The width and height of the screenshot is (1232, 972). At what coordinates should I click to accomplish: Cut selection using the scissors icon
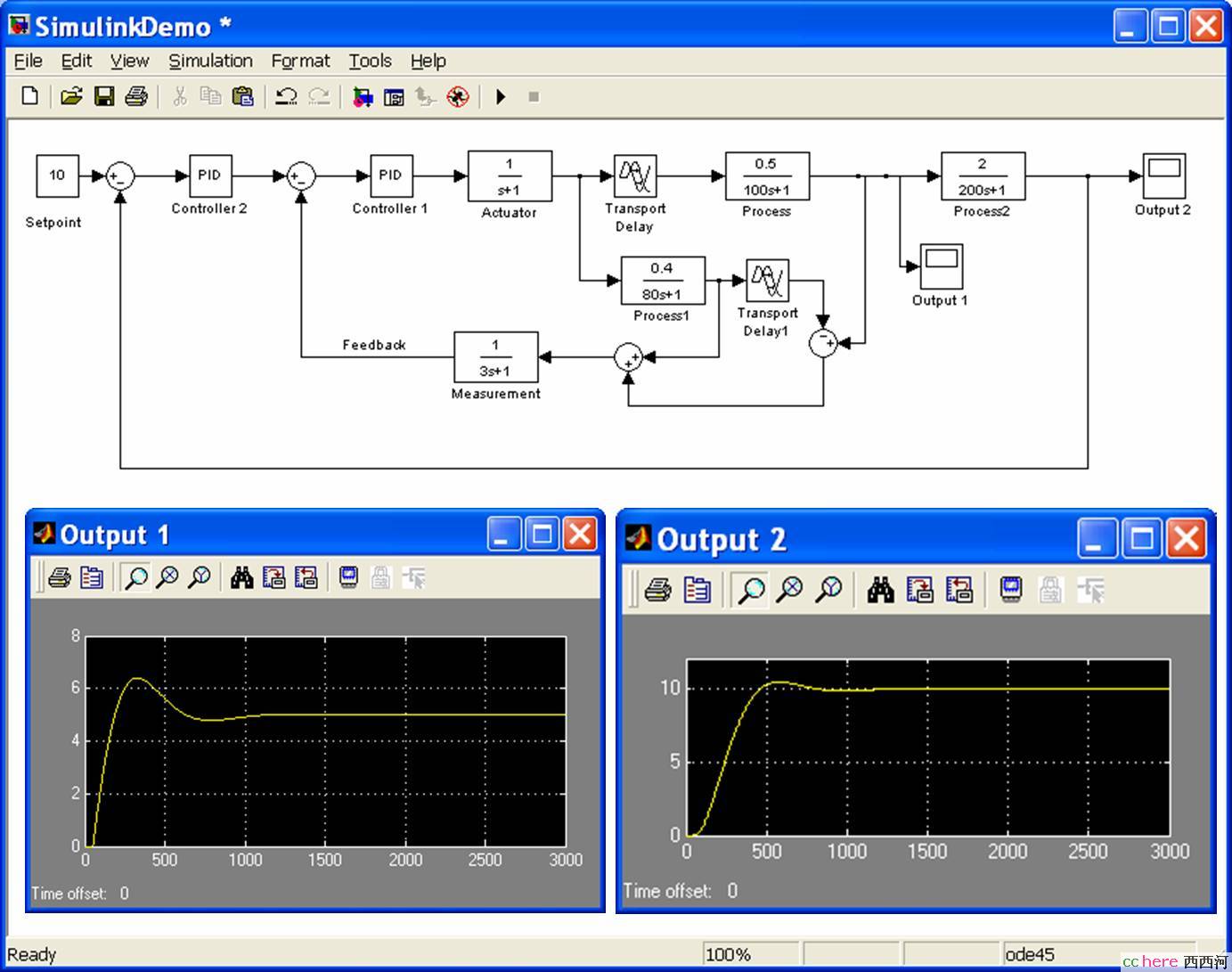[179, 96]
